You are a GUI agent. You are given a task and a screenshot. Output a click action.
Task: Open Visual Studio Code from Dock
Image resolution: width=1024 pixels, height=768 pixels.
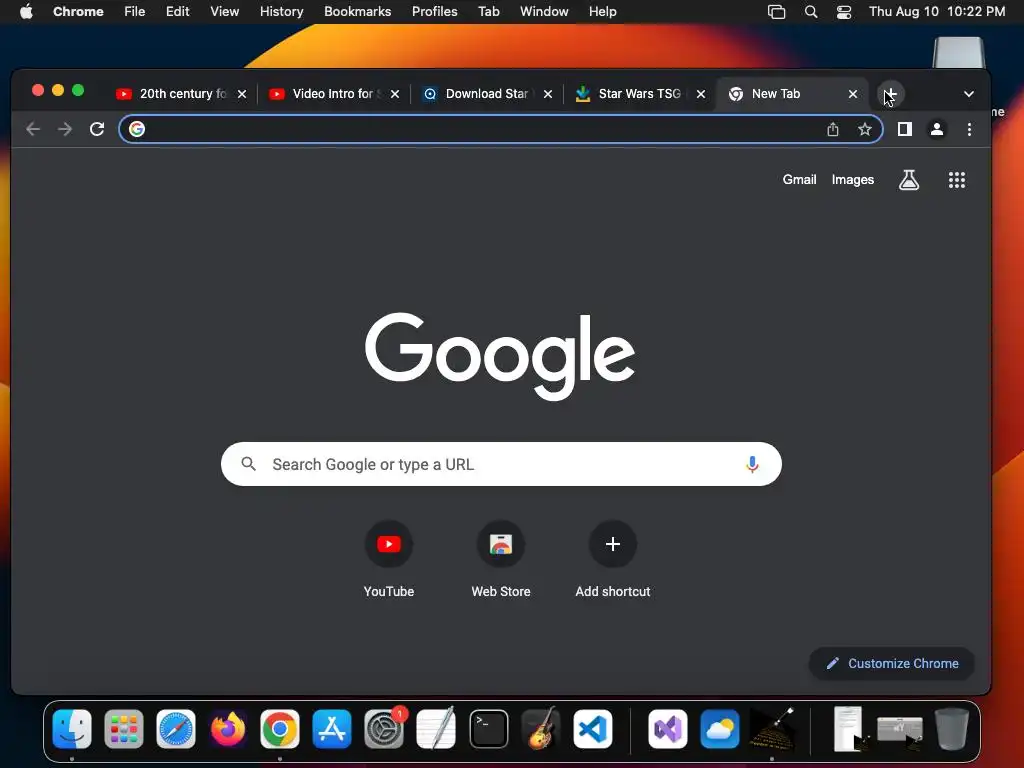(592, 729)
